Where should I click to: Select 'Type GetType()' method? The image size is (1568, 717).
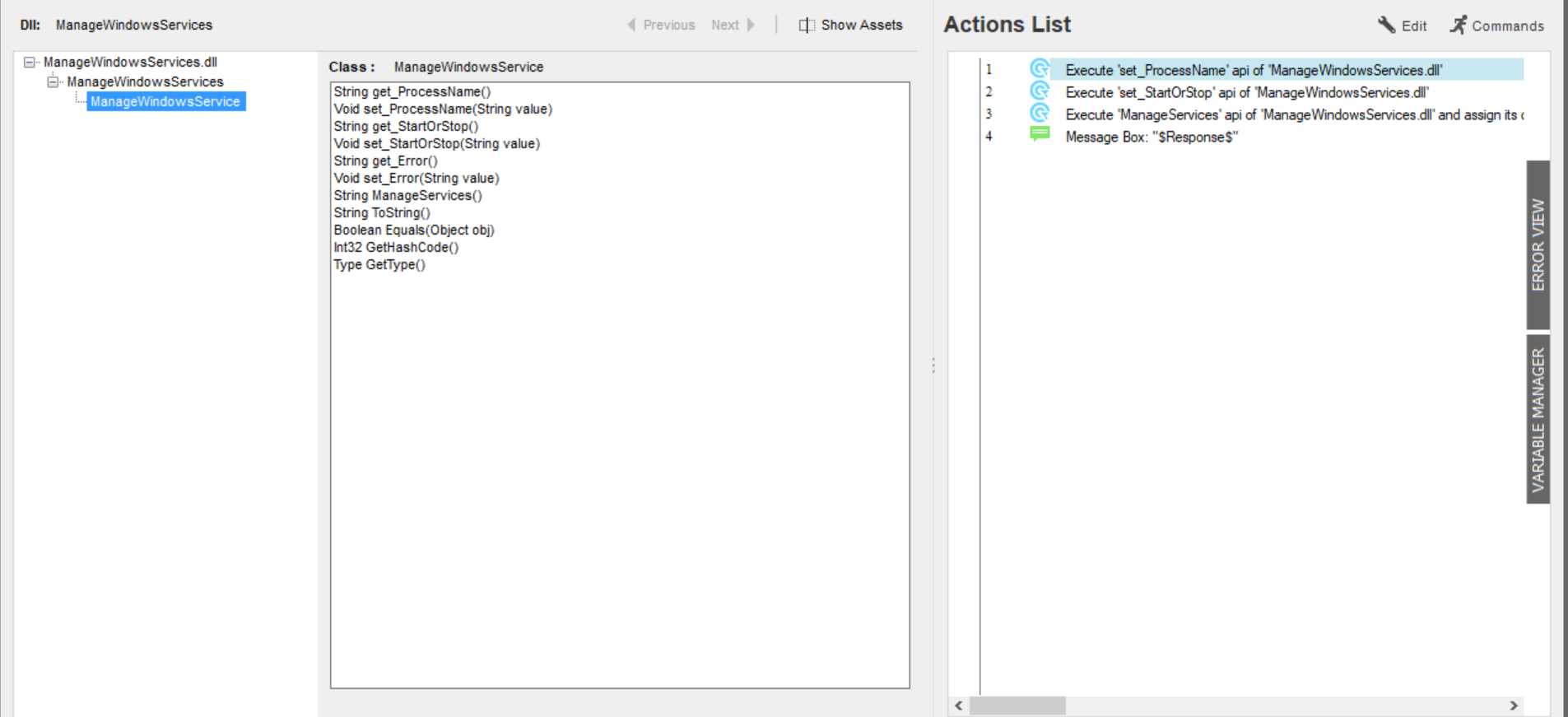pos(379,264)
